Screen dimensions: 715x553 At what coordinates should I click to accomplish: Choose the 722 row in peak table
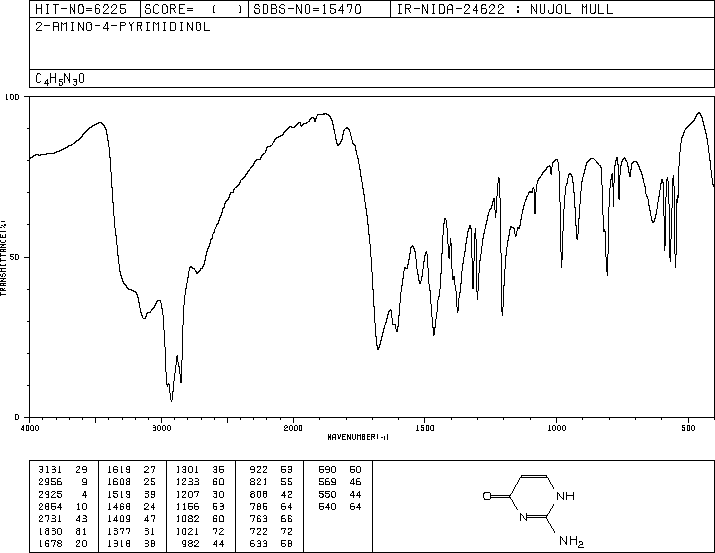[271, 531]
